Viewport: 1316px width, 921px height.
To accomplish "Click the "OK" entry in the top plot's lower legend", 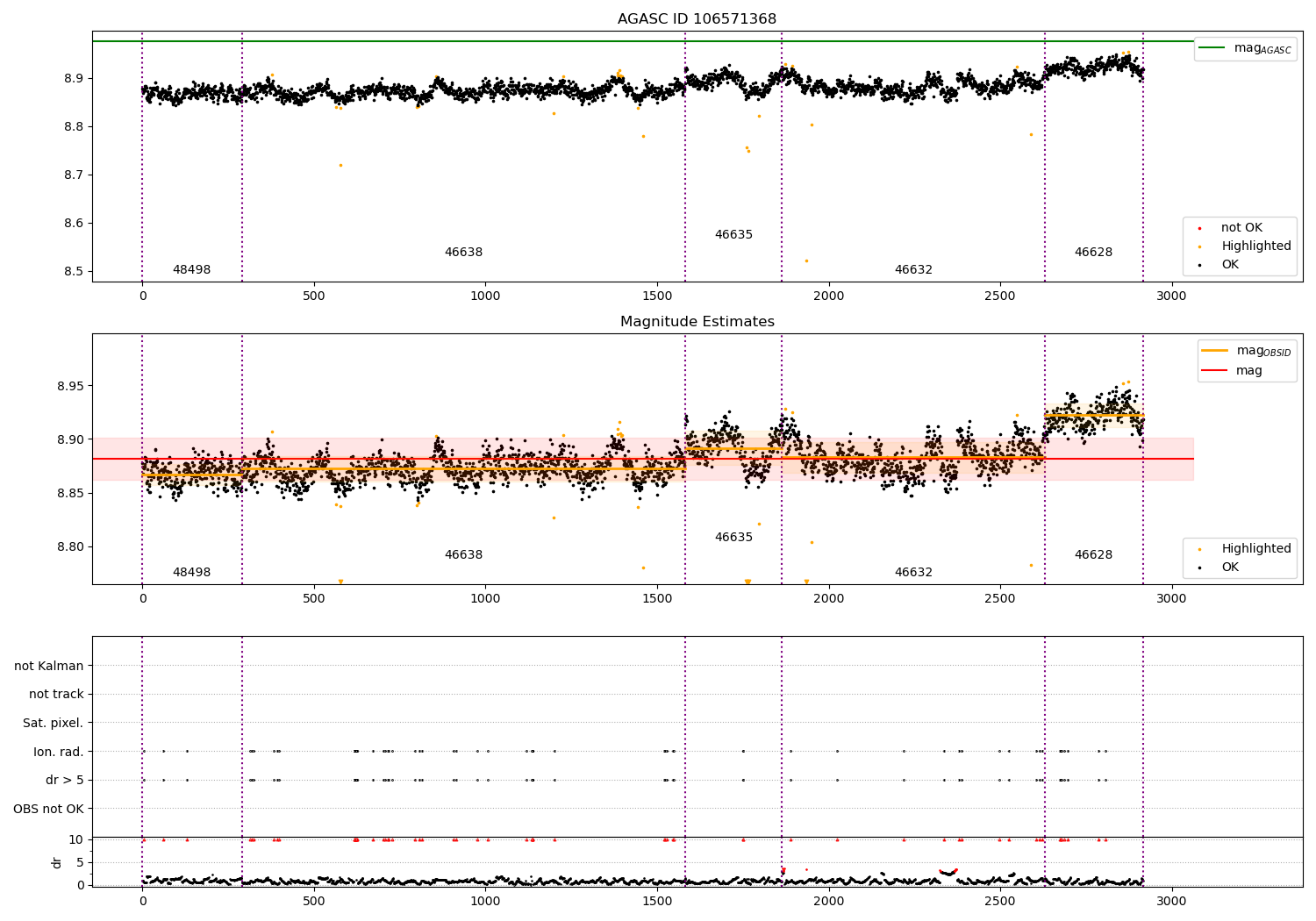I will pyautogui.click(x=1229, y=265).
